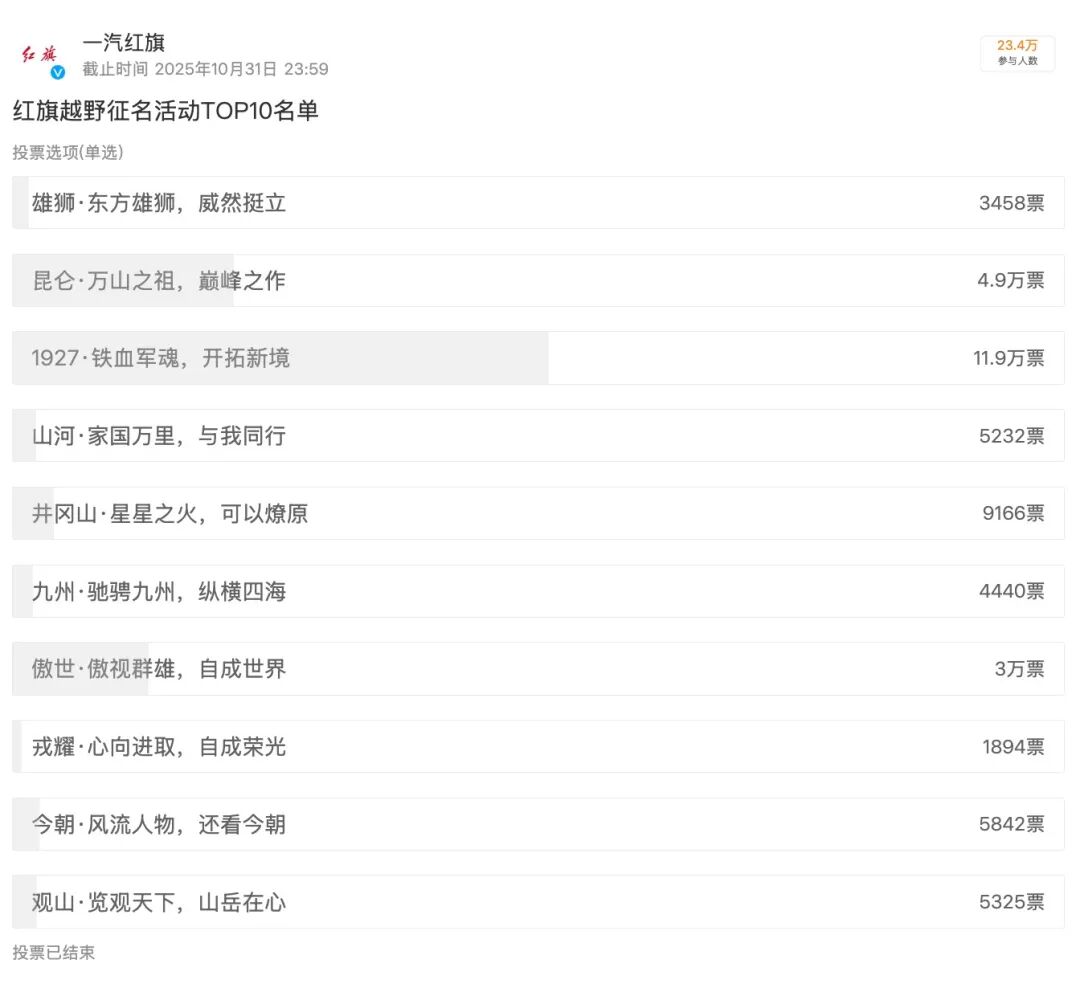Click the poll title 红旗越野征名活动TOP10名单
The image size is (1080, 988).
click(x=165, y=111)
